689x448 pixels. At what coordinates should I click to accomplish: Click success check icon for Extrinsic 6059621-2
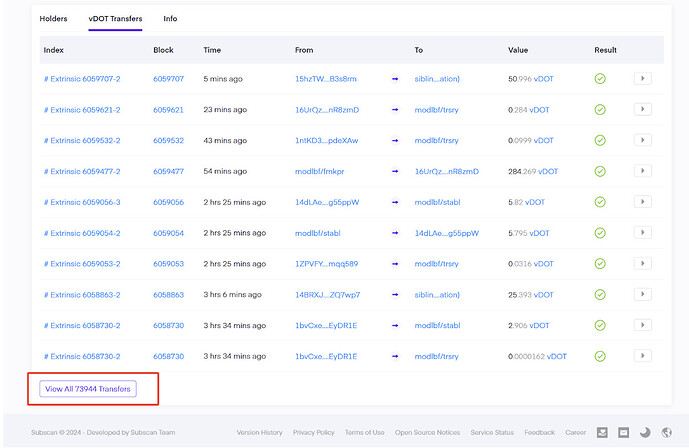600,109
